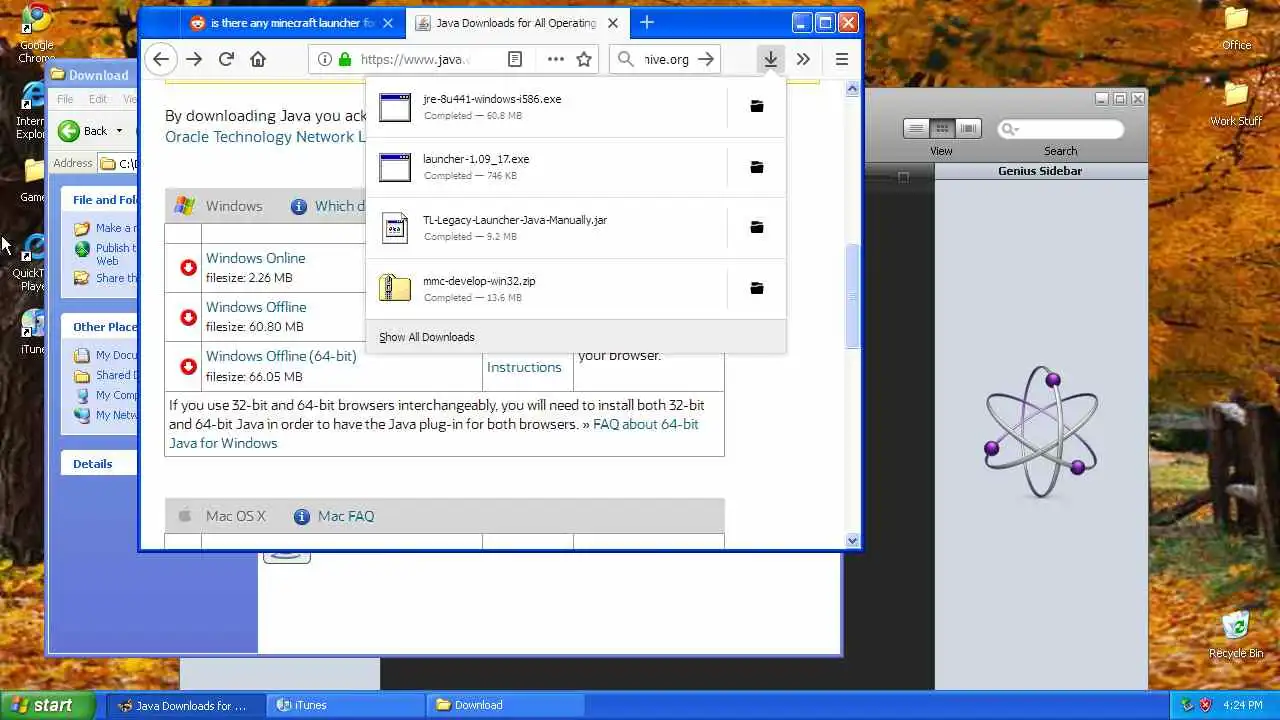1280x720 pixels.
Task: Close the Java Downloads tab
Action: 612,22
